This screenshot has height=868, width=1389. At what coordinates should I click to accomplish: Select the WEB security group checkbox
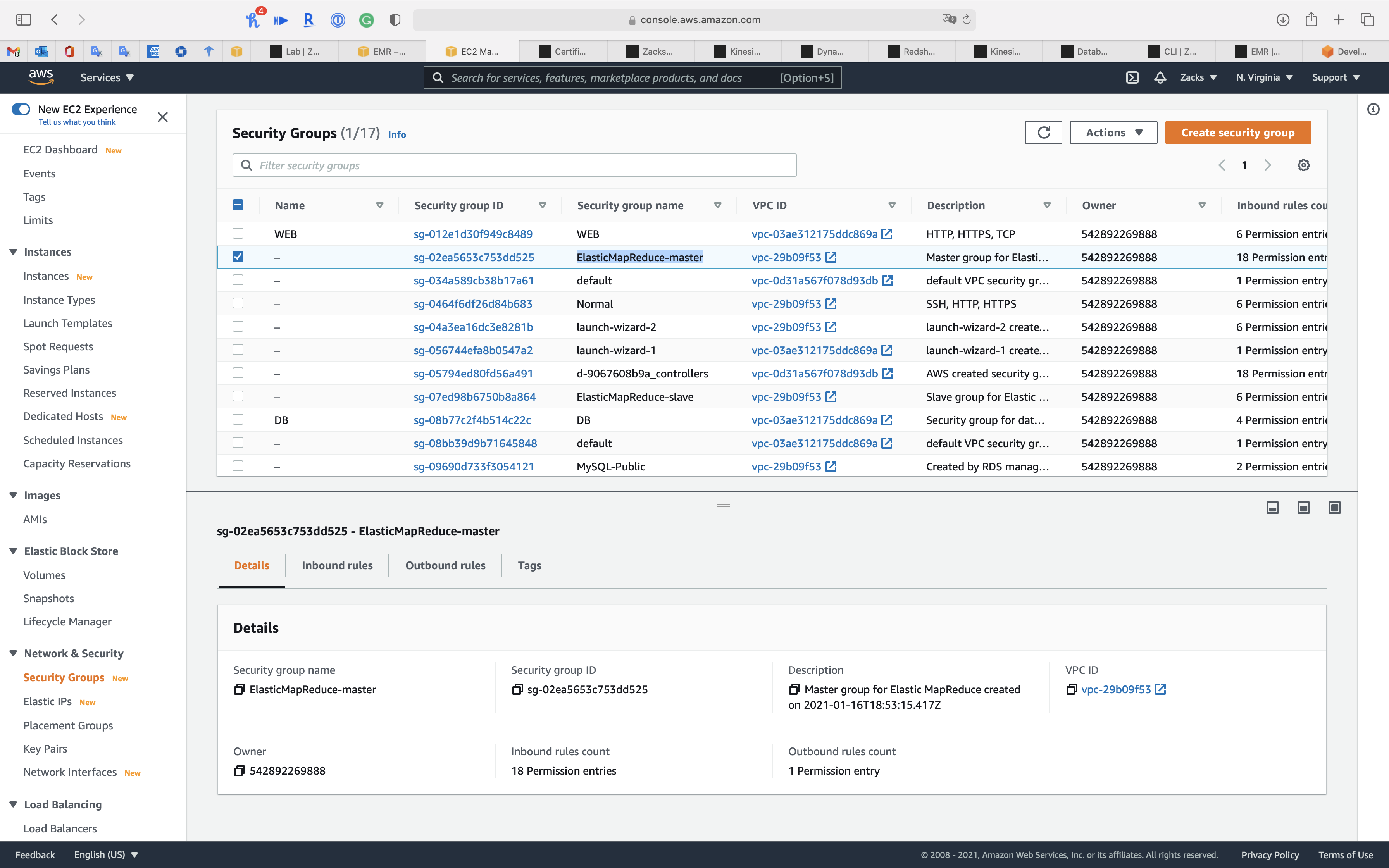click(x=238, y=234)
